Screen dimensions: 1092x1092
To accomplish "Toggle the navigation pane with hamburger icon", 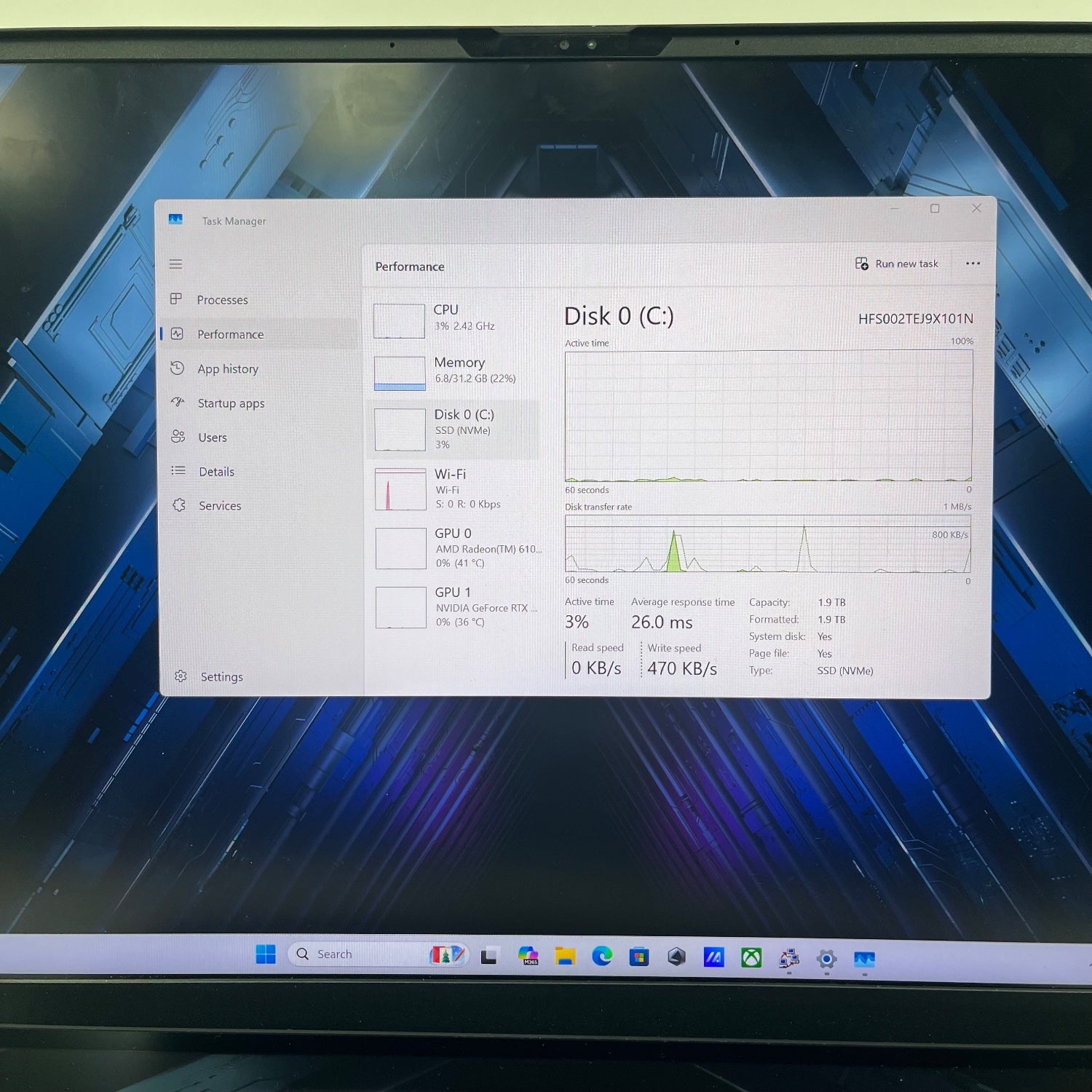I will tap(175, 264).
